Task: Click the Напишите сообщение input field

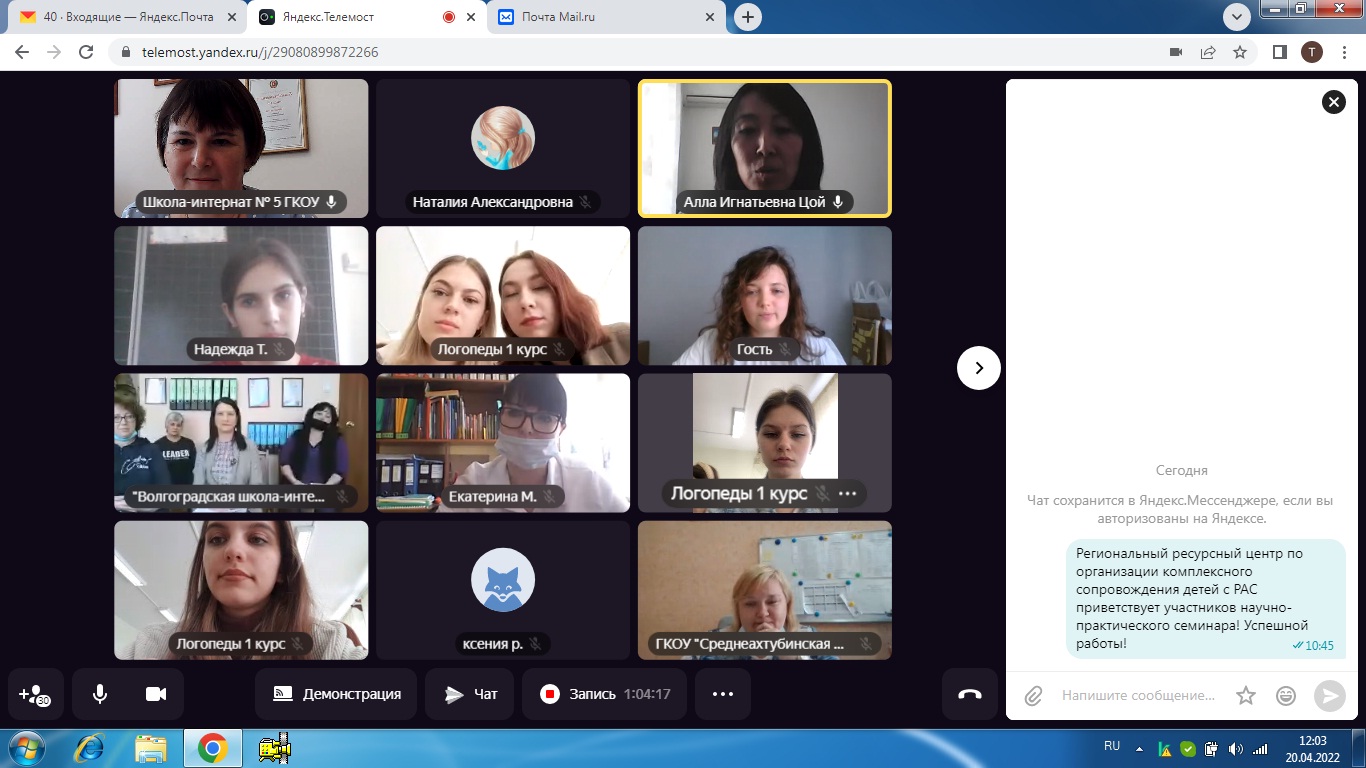Action: click(1138, 695)
